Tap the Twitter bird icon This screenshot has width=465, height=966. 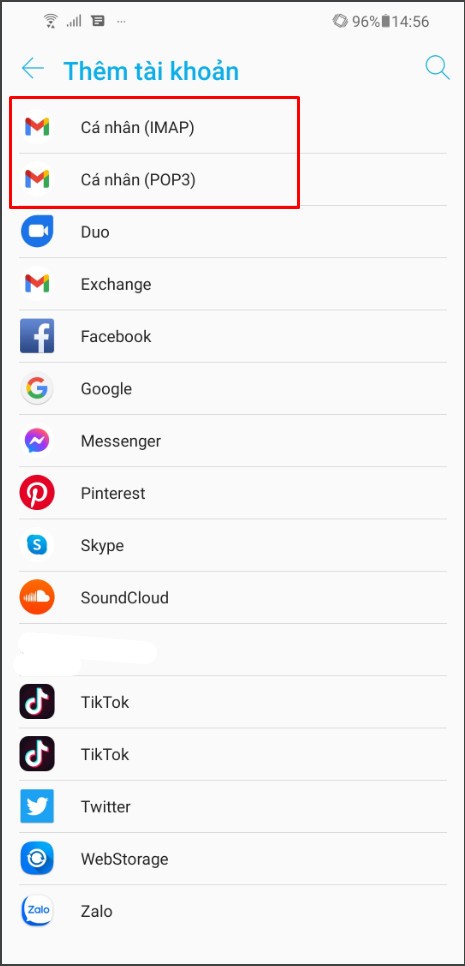[37, 806]
